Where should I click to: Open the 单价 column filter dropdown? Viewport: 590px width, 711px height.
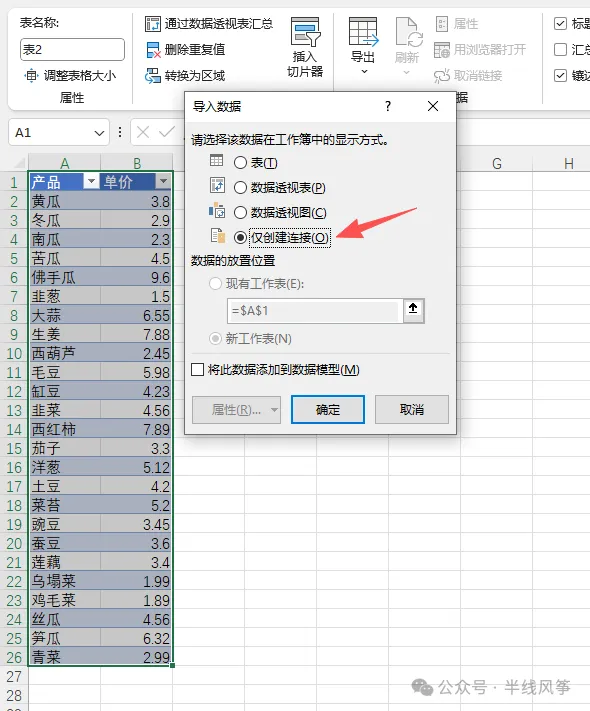point(163,182)
